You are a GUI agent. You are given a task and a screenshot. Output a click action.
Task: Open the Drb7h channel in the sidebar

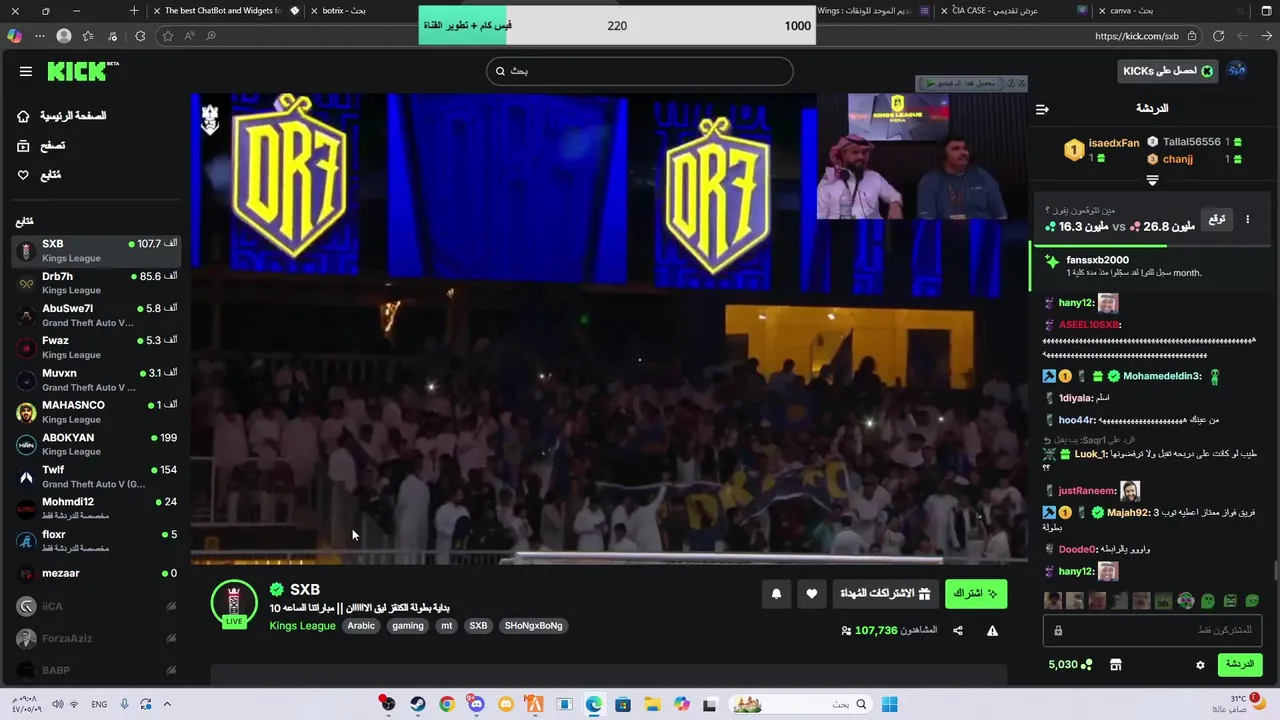96,283
